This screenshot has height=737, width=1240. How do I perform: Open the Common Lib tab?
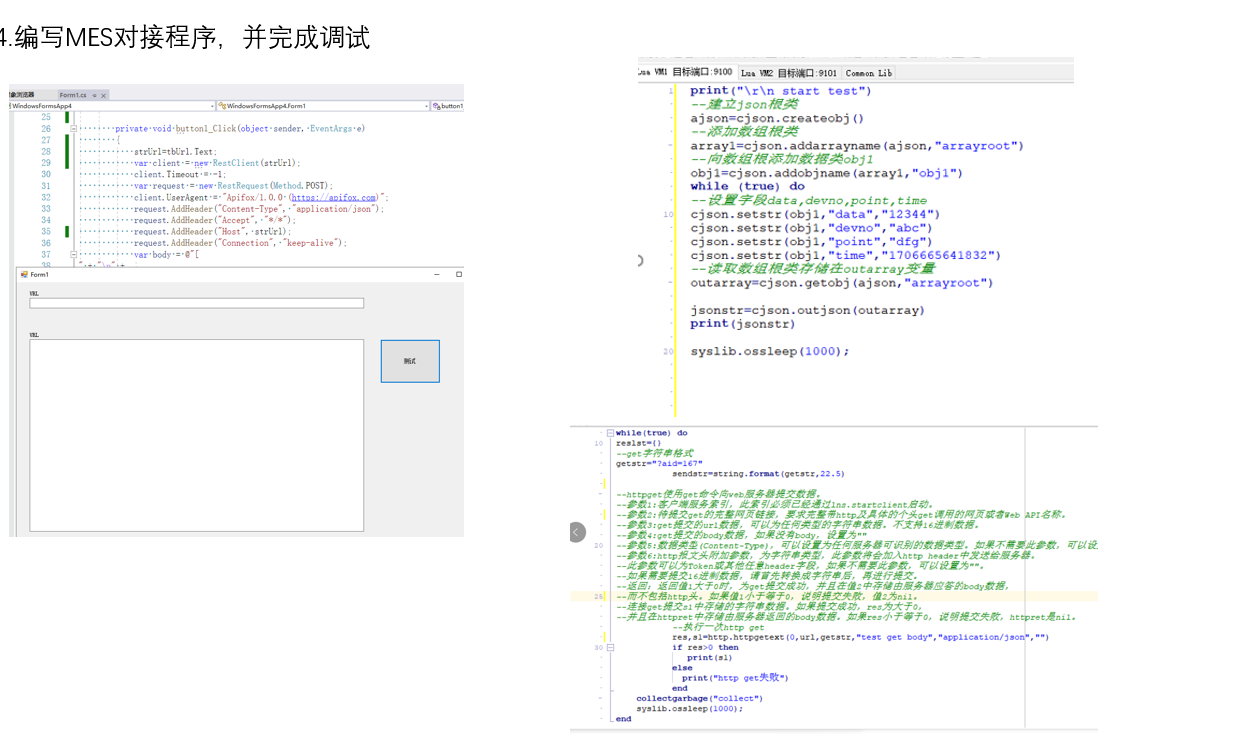(868, 73)
